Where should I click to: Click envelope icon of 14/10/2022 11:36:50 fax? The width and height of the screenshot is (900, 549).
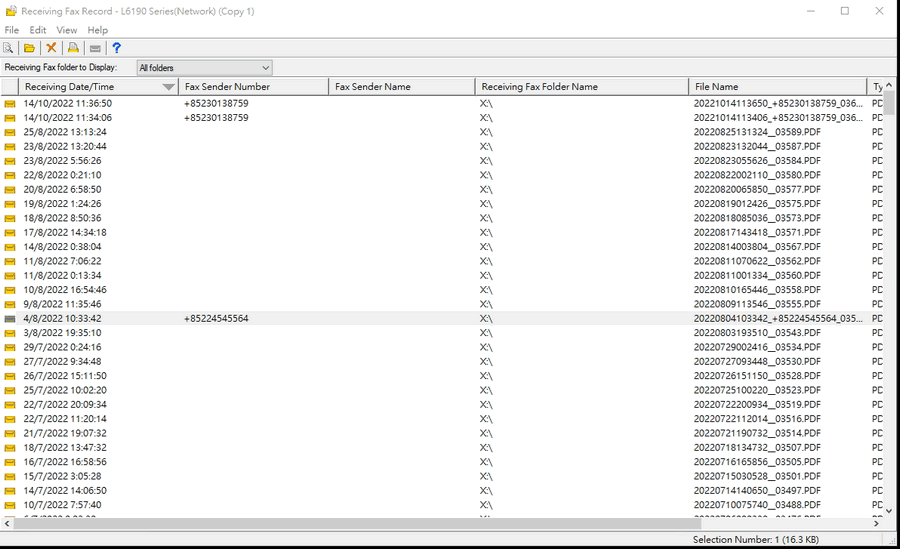(10, 103)
